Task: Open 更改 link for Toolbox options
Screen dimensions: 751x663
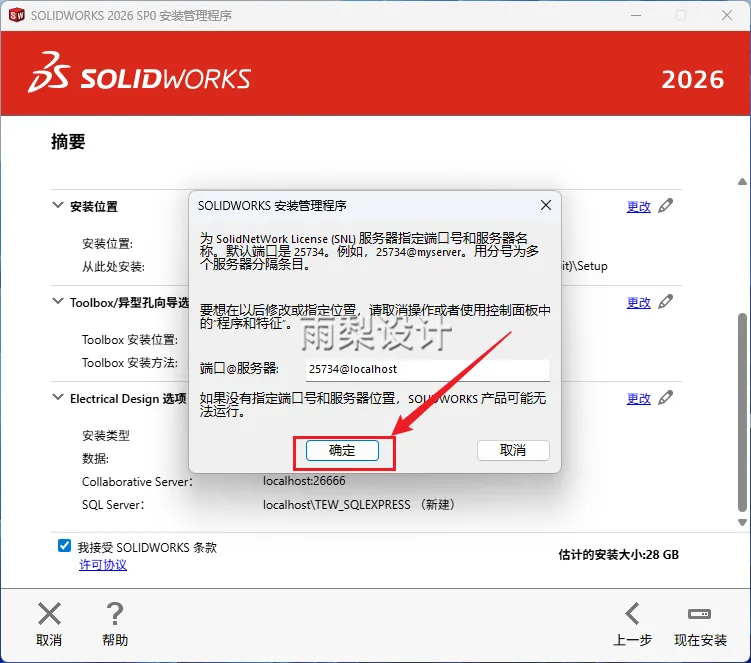Action: click(x=638, y=302)
